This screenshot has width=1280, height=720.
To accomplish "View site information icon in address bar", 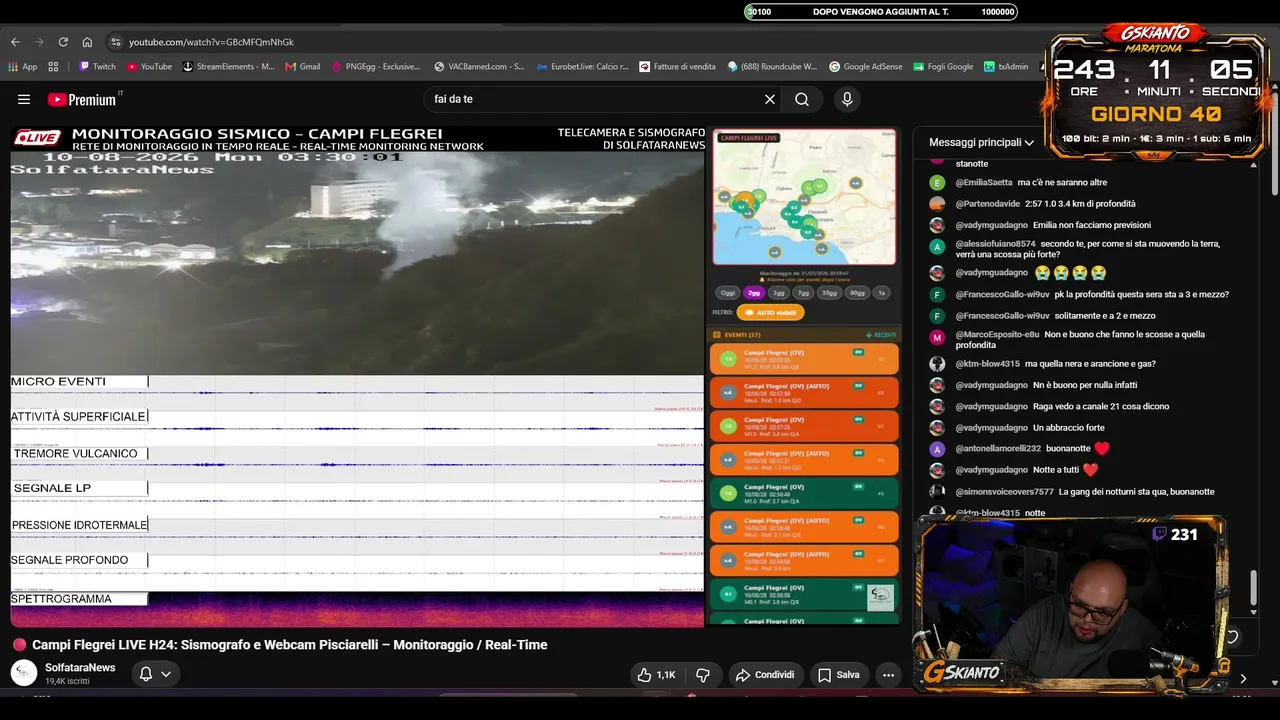I will pyautogui.click(x=116, y=42).
